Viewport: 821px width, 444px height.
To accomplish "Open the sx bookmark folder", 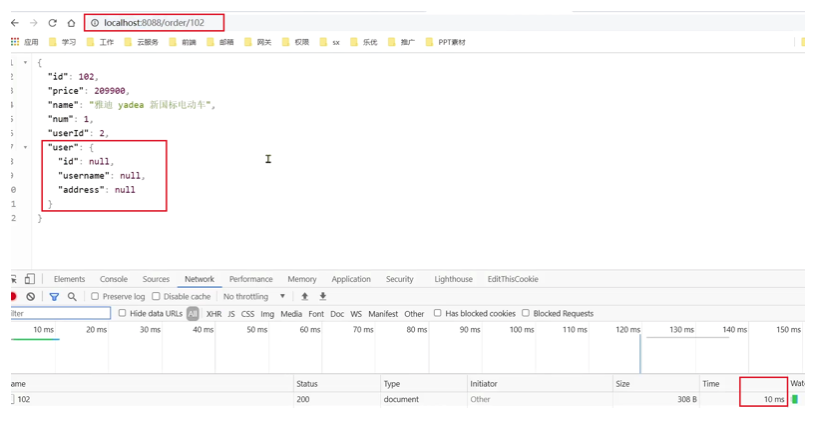I will click(330, 42).
